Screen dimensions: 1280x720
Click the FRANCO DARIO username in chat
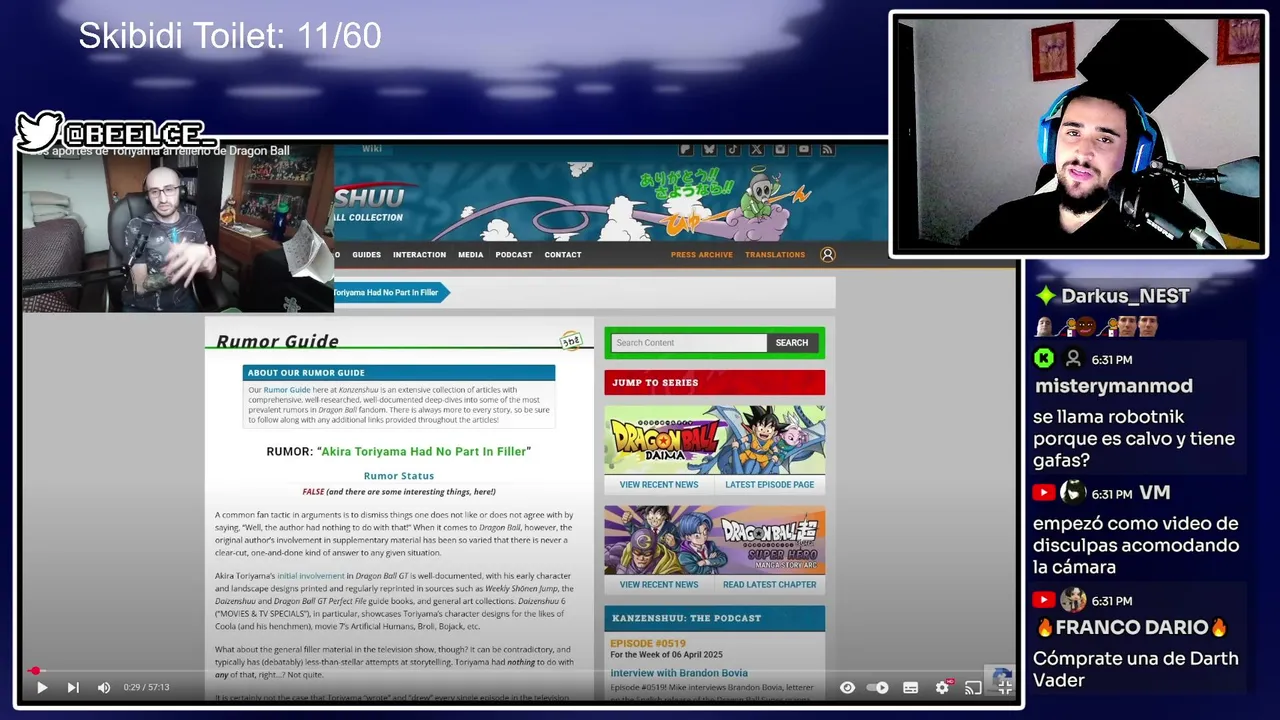[1130, 628]
